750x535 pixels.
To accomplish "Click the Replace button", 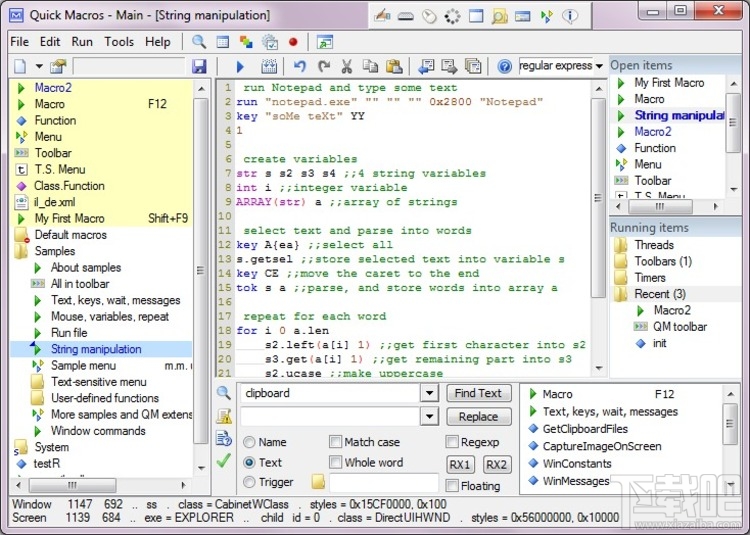I will [478, 416].
